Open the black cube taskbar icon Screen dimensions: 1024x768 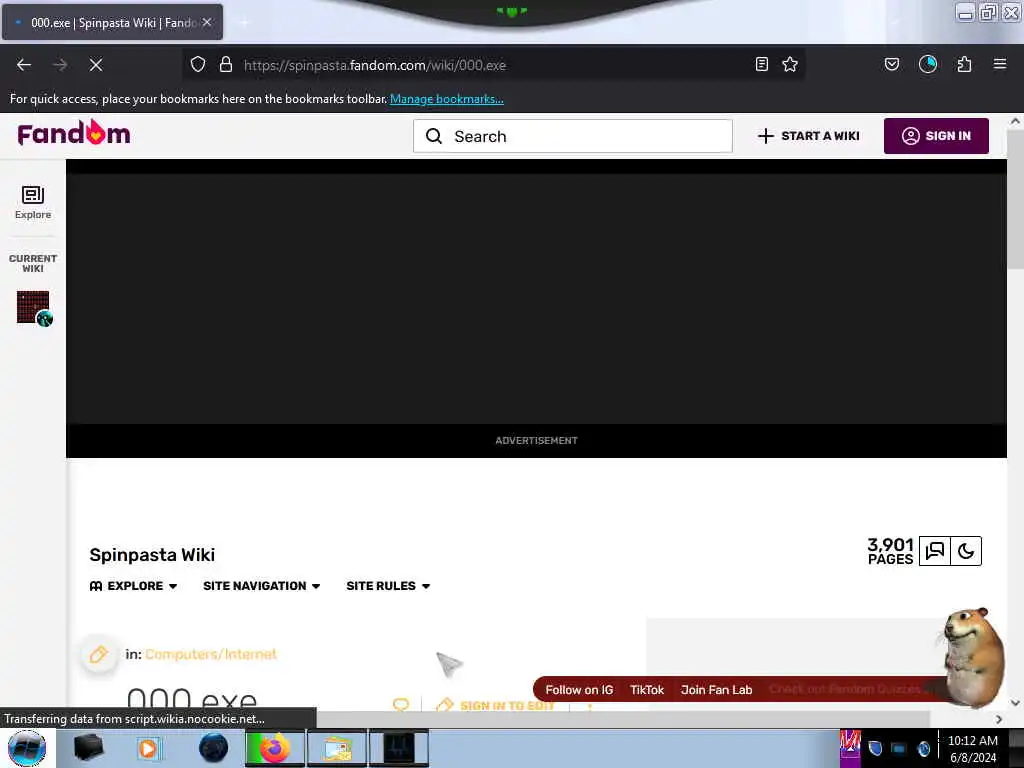click(88, 748)
